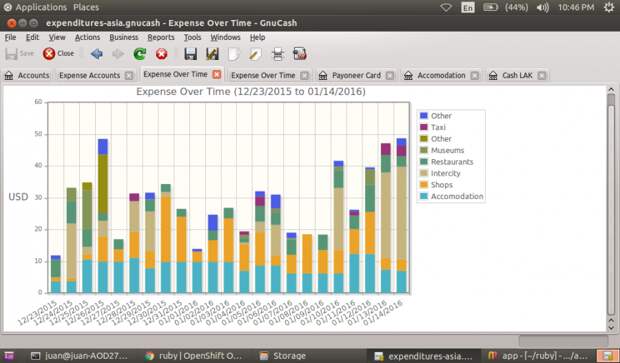Switch to the Accounts tab
The image size is (620, 363).
coord(27,75)
